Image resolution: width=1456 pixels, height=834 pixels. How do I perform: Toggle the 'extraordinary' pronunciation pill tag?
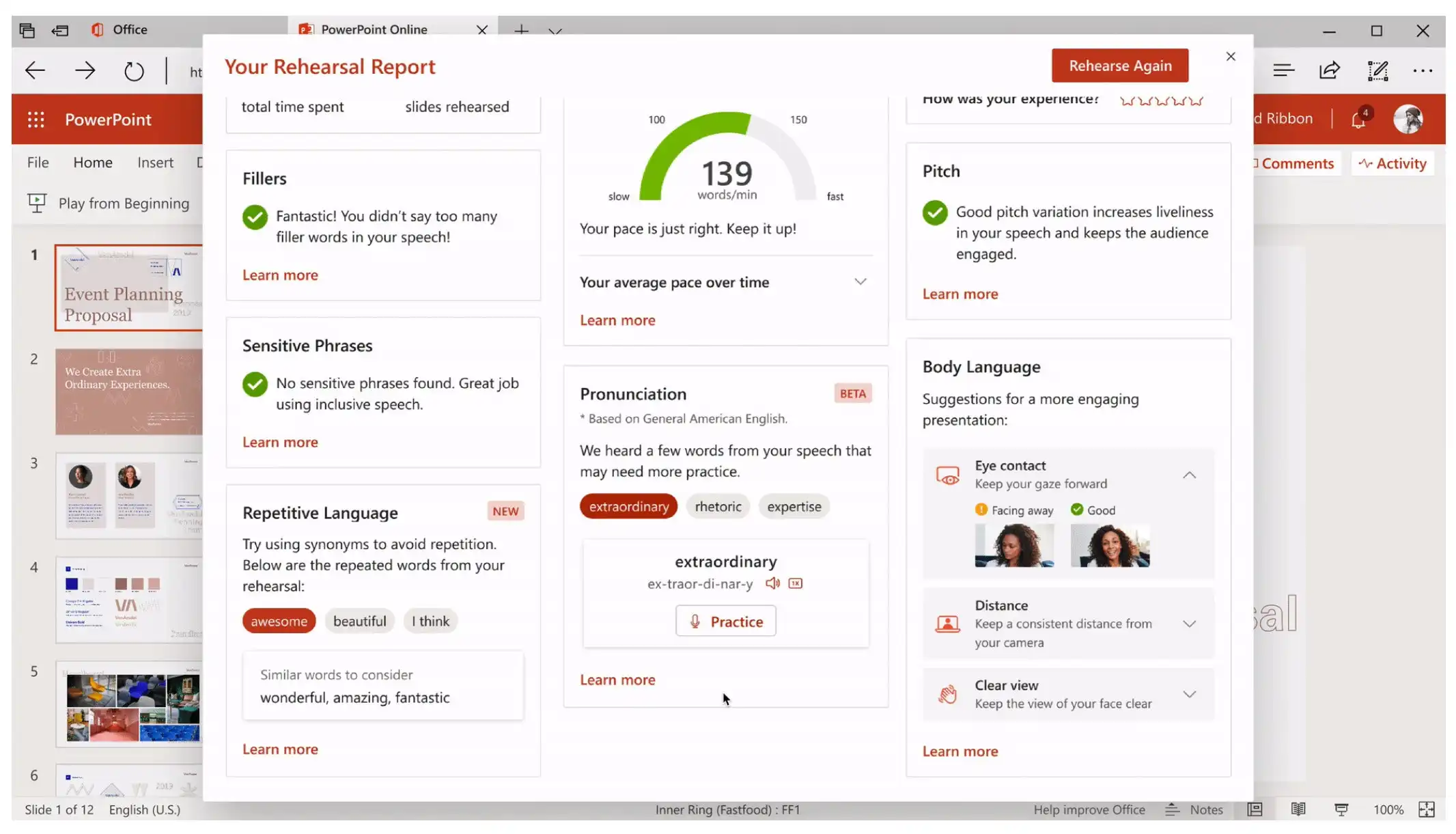coord(629,506)
